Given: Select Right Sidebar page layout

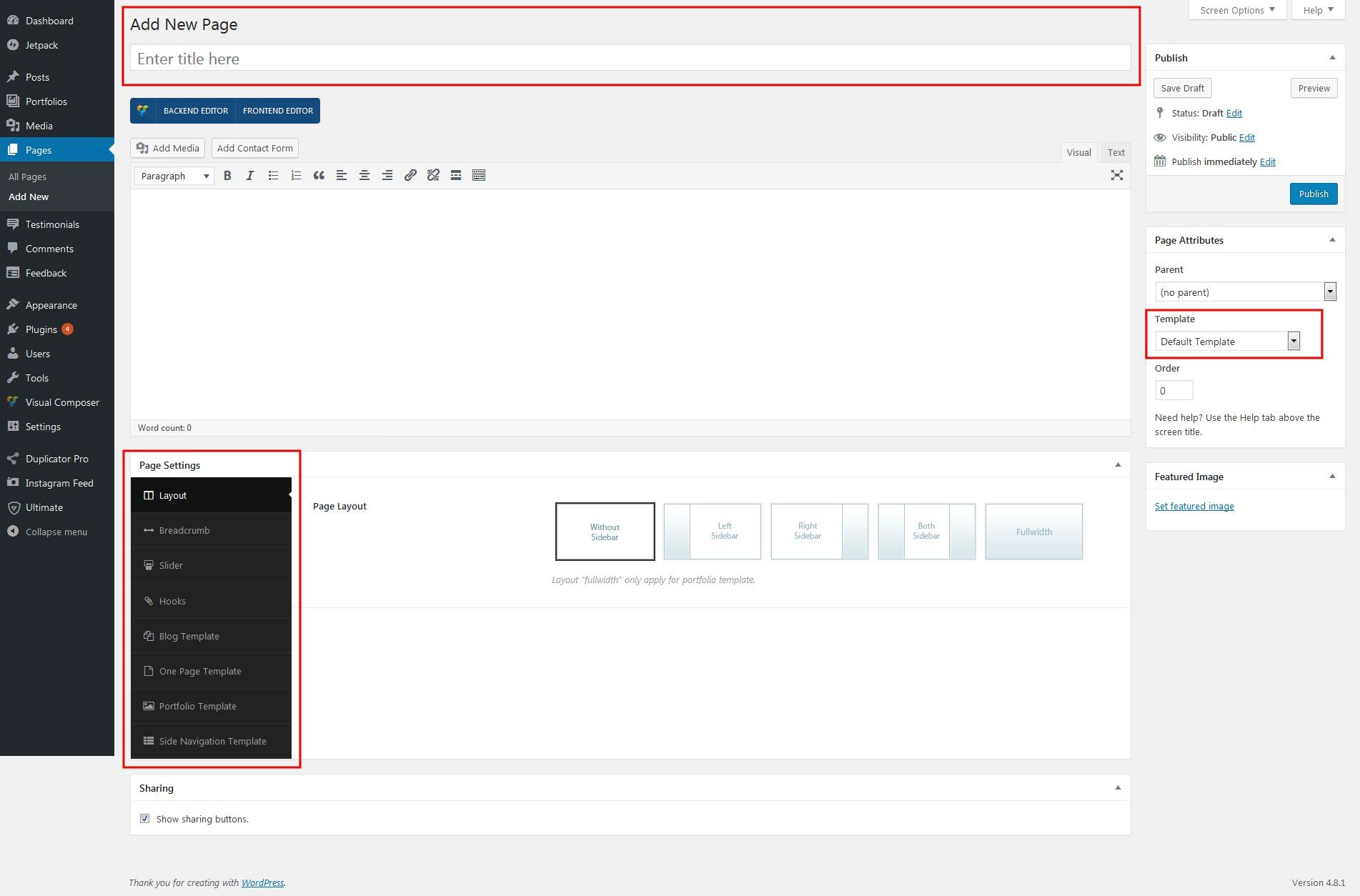Looking at the screenshot, I should [819, 532].
